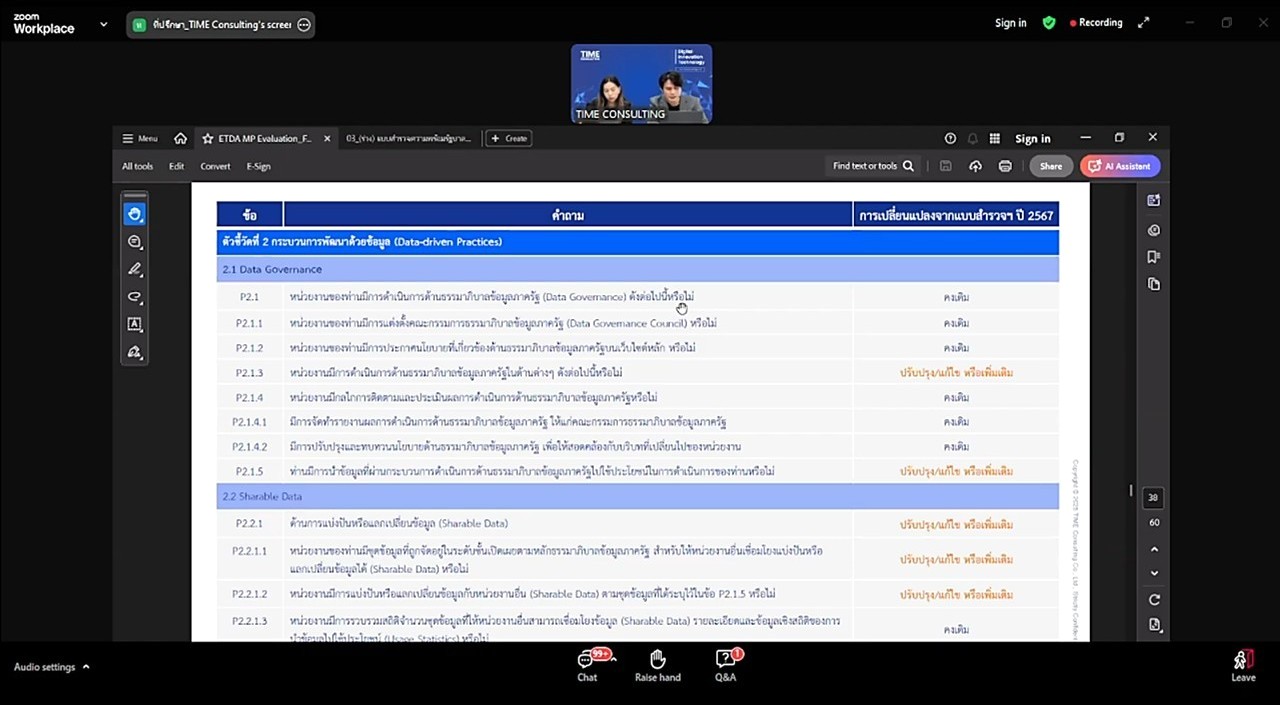Open the All tools menu

(x=137, y=166)
